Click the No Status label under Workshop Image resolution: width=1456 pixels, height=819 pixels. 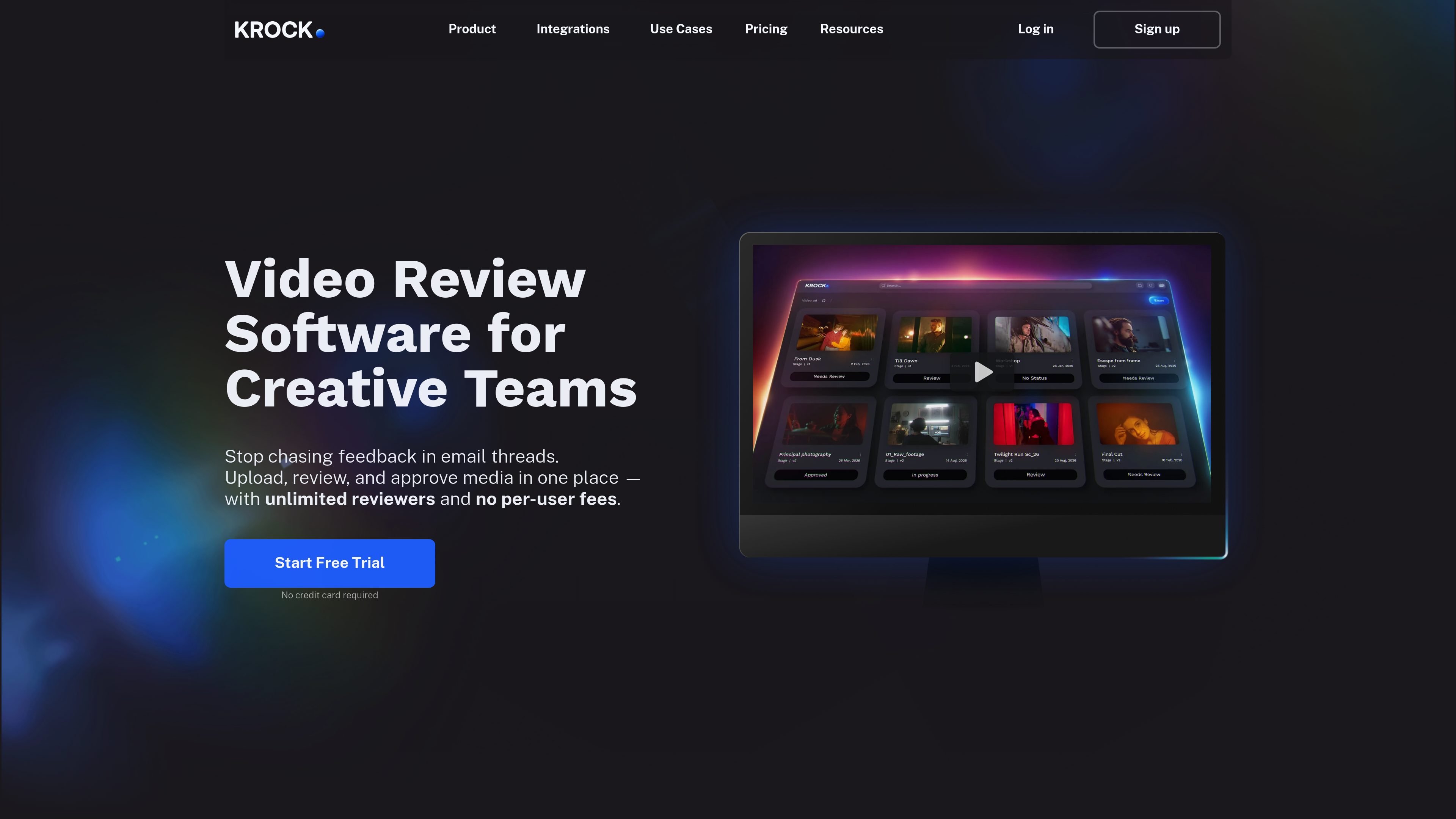click(1034, 378)
